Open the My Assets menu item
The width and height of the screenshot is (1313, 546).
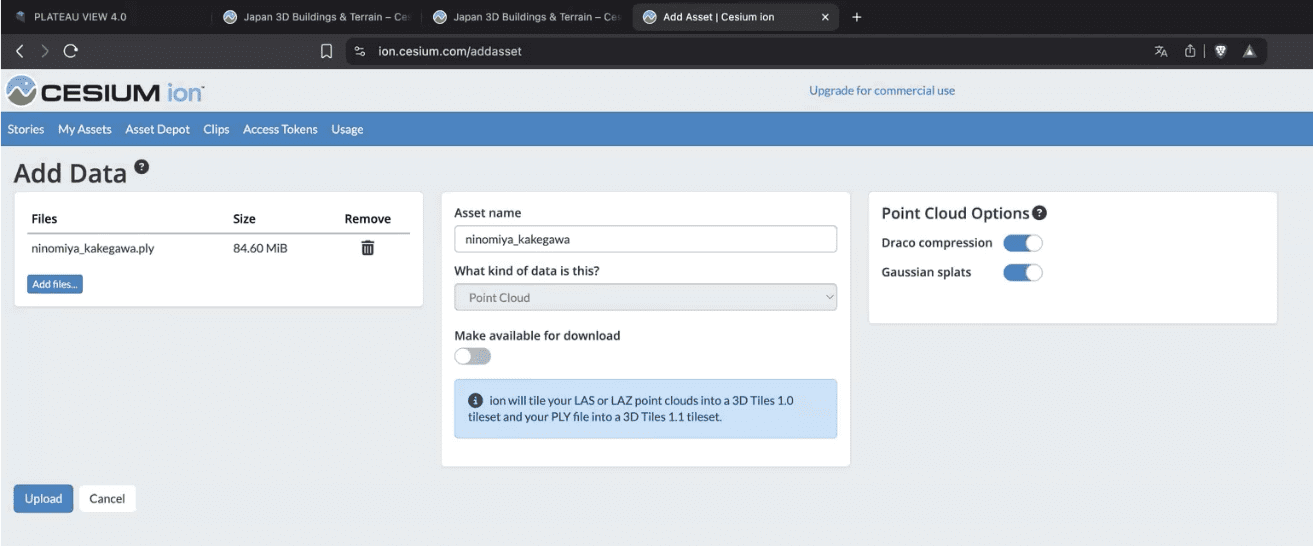(x=85, y=129)
